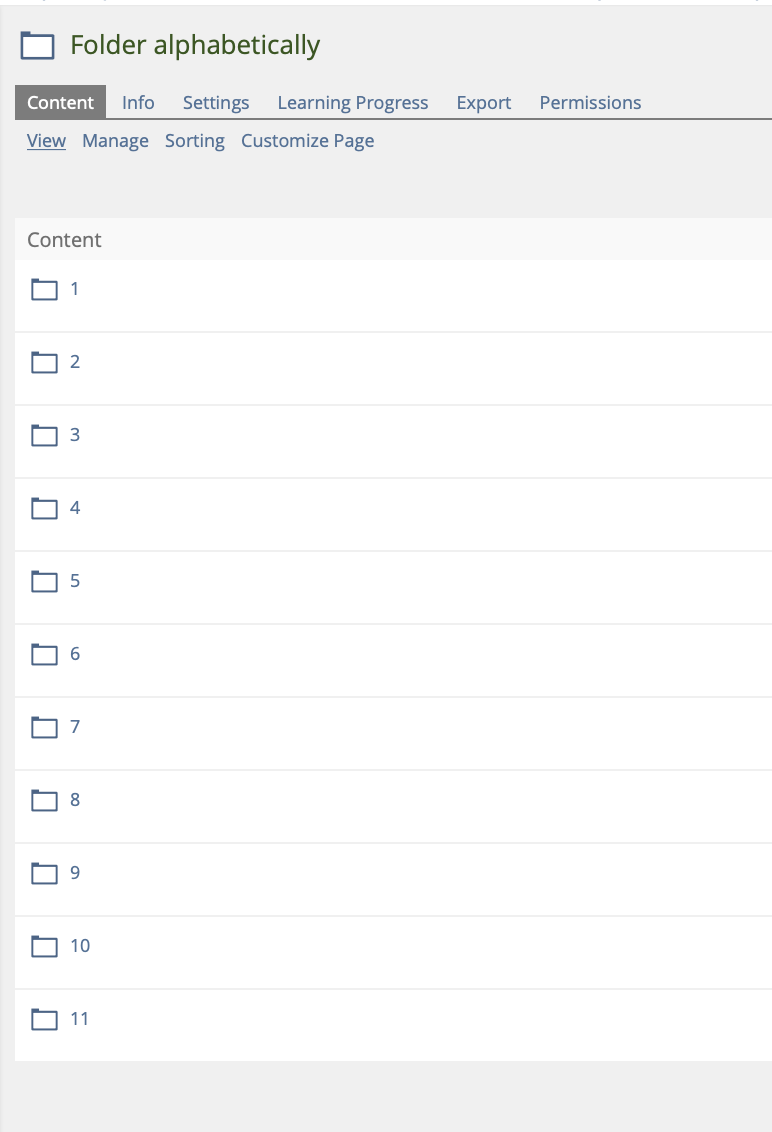Open the folder titled 4
Viewport: 772px width, 1132px height.
click(x=75, y=508)
